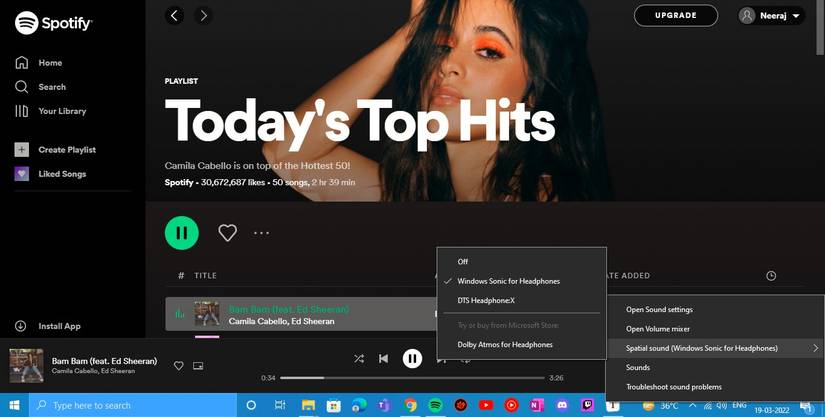
Task: Click the song progress bar
Action: pyautogui.click(x=412, y=378)
